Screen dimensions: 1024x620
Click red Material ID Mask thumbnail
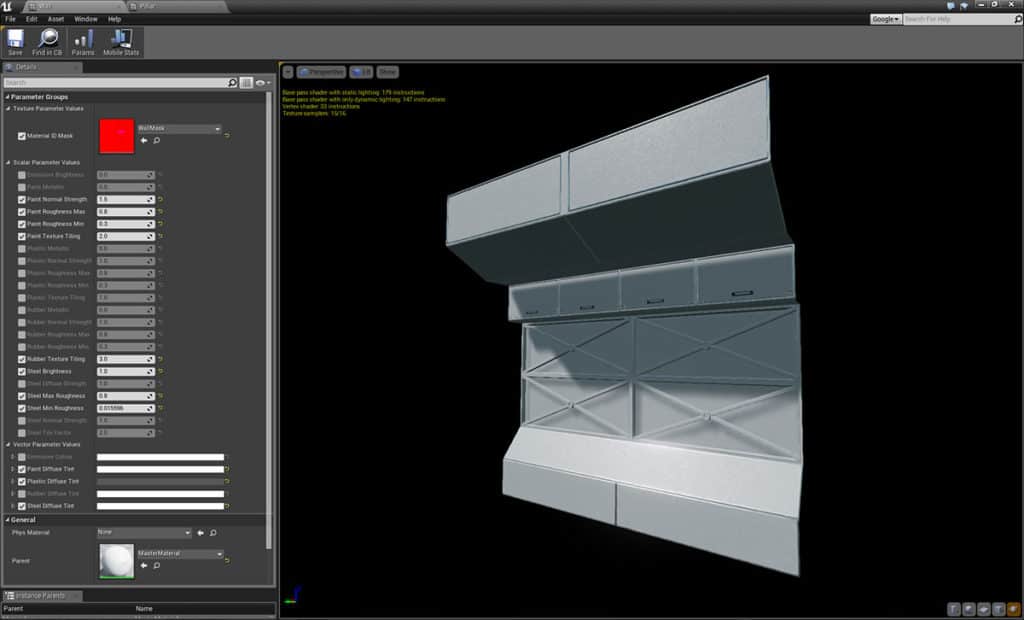click(117, 136)
